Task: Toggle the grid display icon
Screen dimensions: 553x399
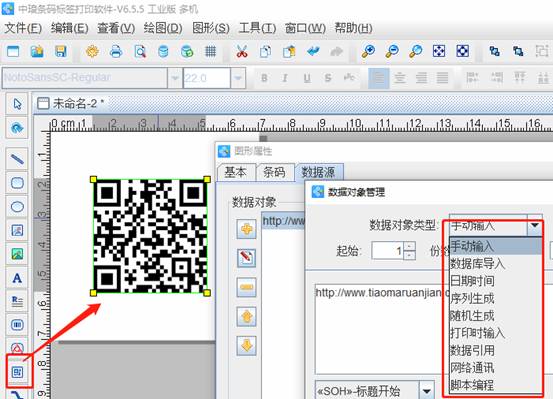Action: [x=211, y=52]
